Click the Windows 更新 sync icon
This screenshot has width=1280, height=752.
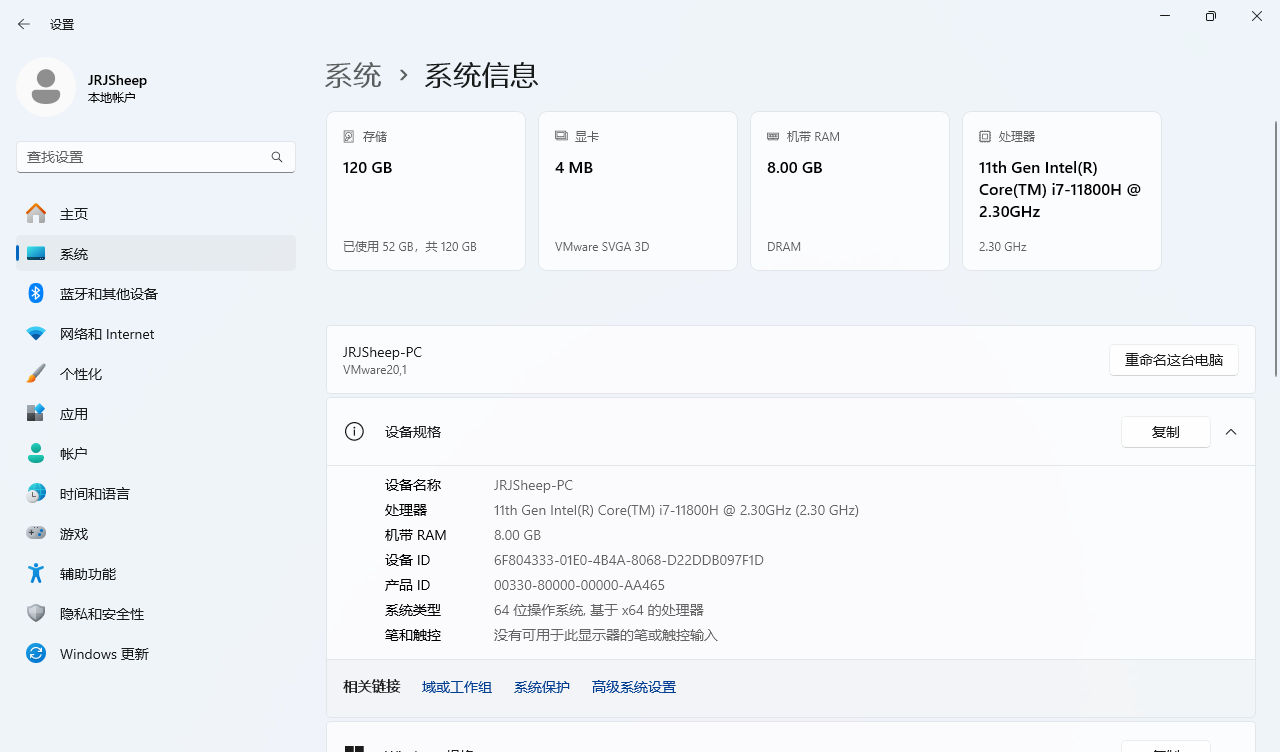point(36,653)
